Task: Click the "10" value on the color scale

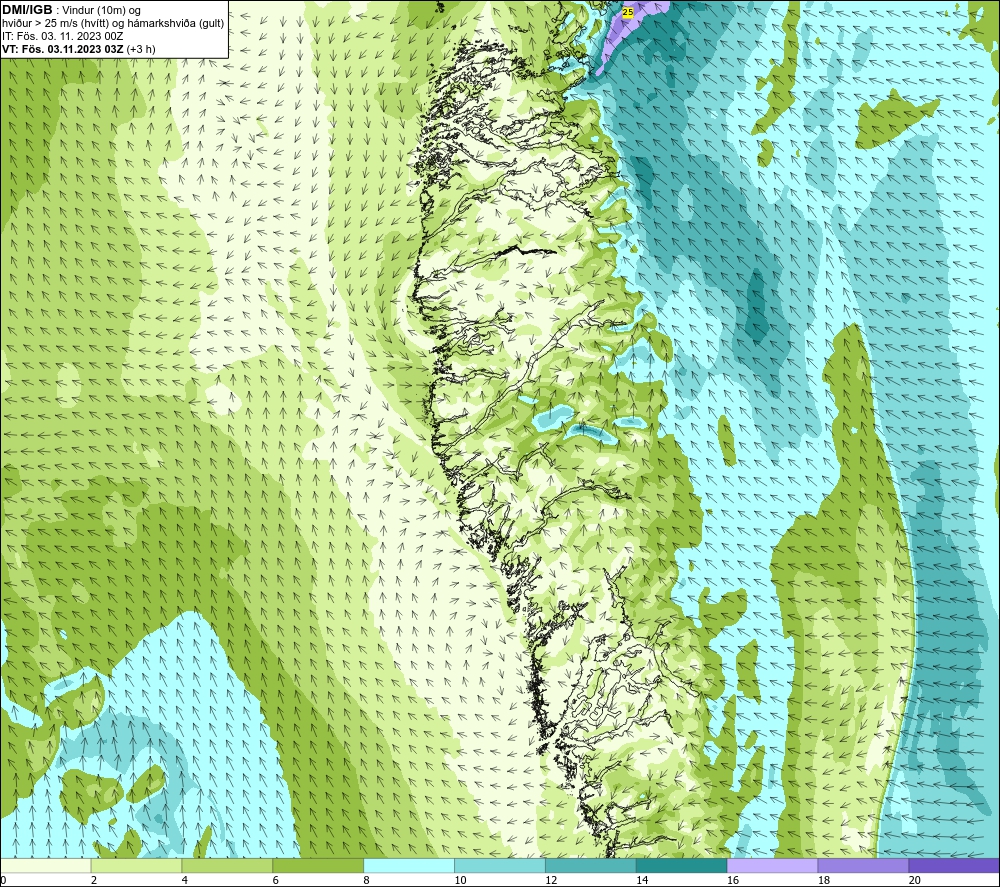Action: pyautogui.click(x=460, y=880)
